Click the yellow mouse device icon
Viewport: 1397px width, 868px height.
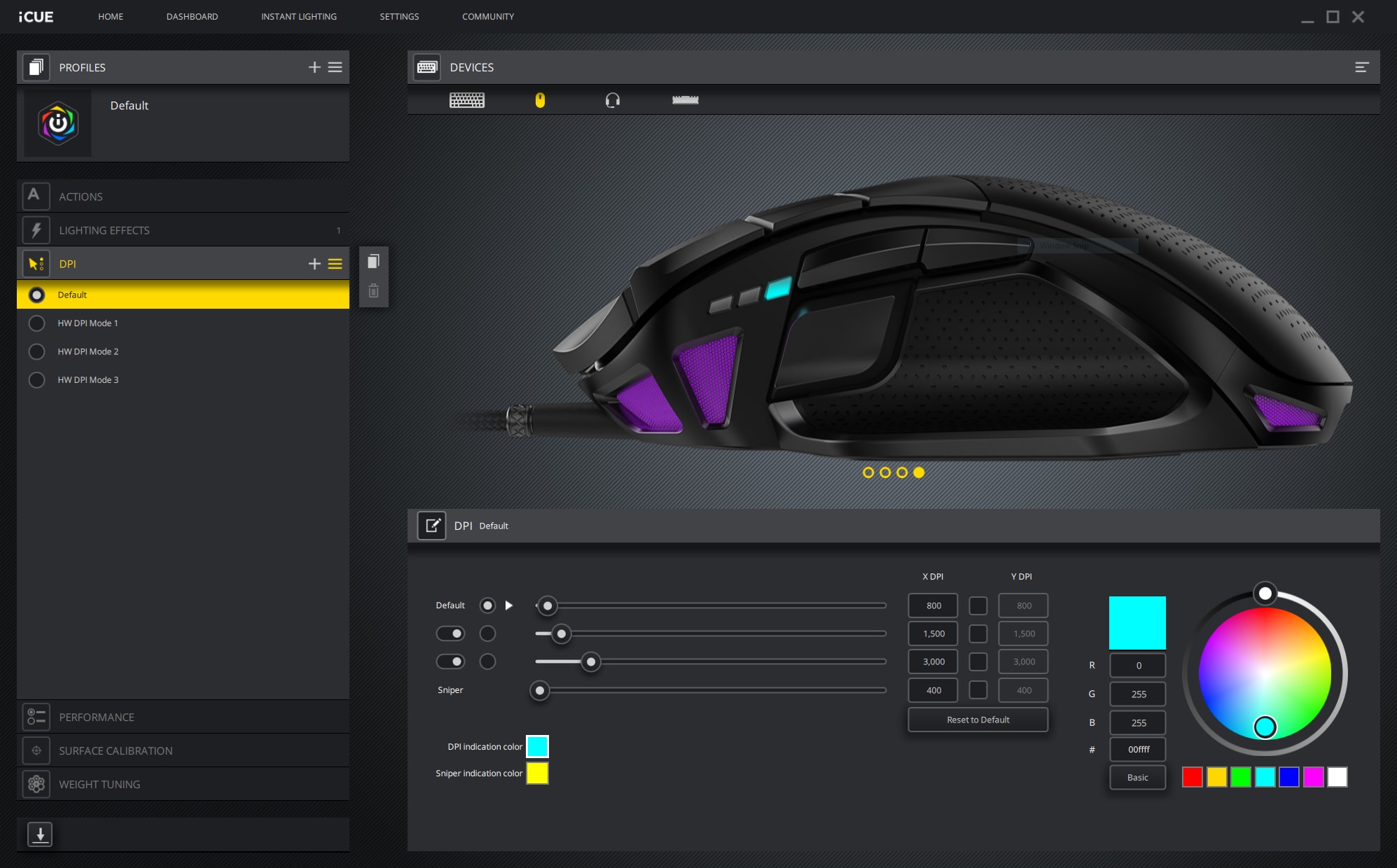(540, 100)
